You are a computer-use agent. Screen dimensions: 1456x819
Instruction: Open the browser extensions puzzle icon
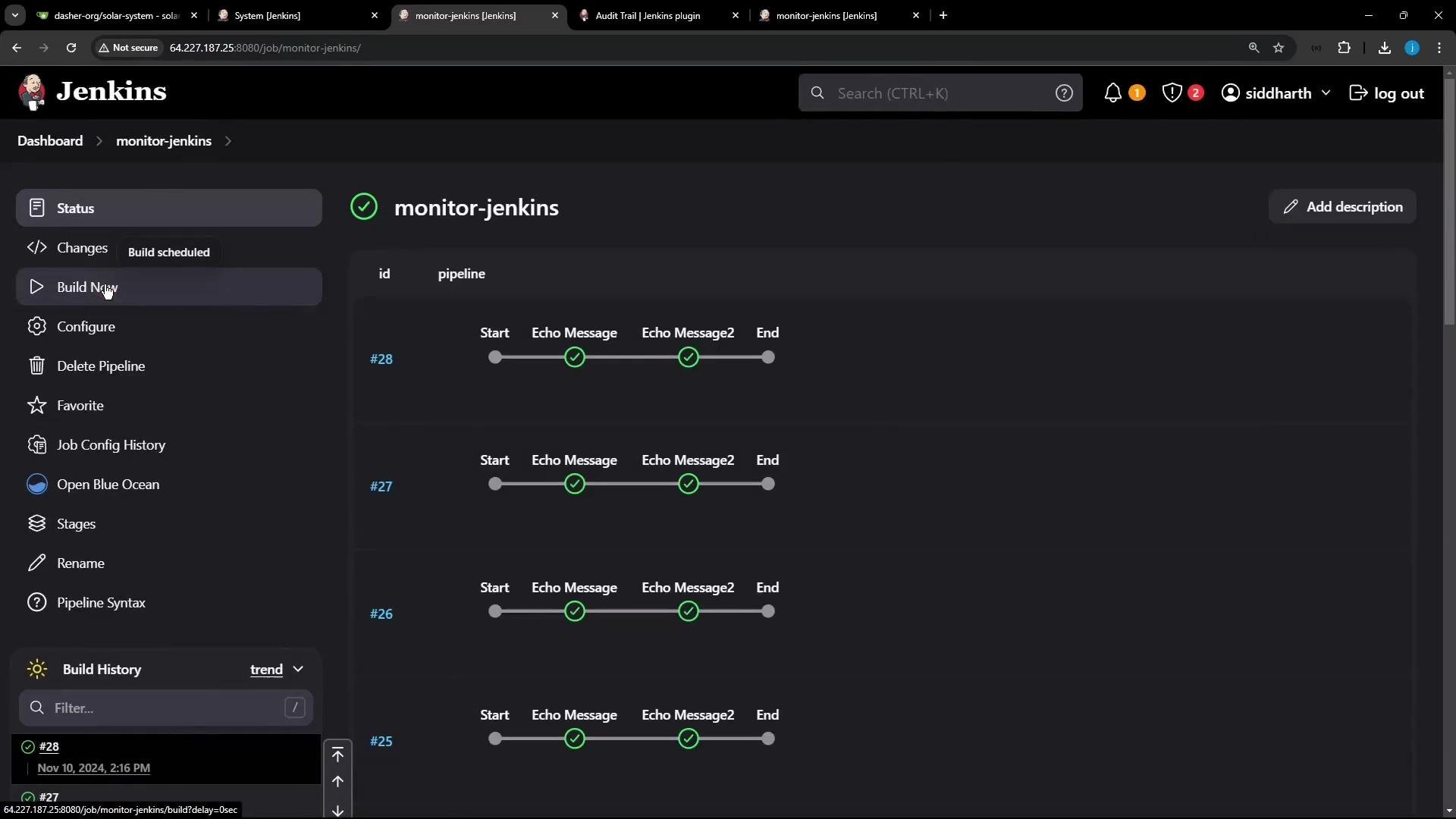coord(1345,48)
